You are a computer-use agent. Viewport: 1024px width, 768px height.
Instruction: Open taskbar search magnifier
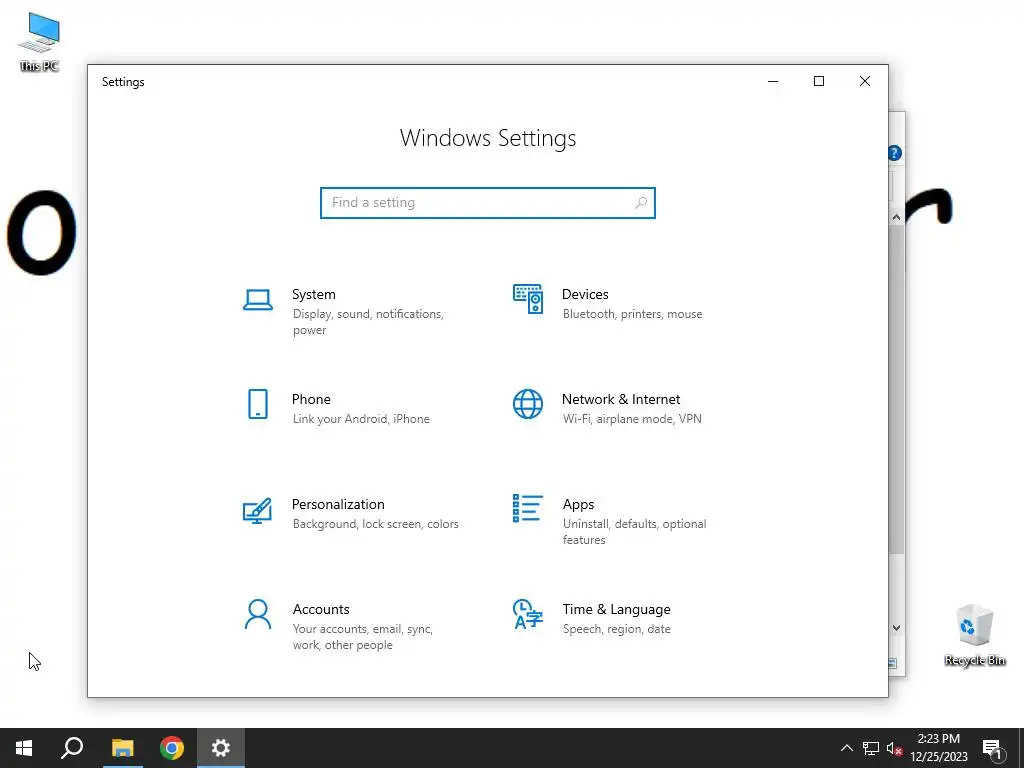(72, 748)
